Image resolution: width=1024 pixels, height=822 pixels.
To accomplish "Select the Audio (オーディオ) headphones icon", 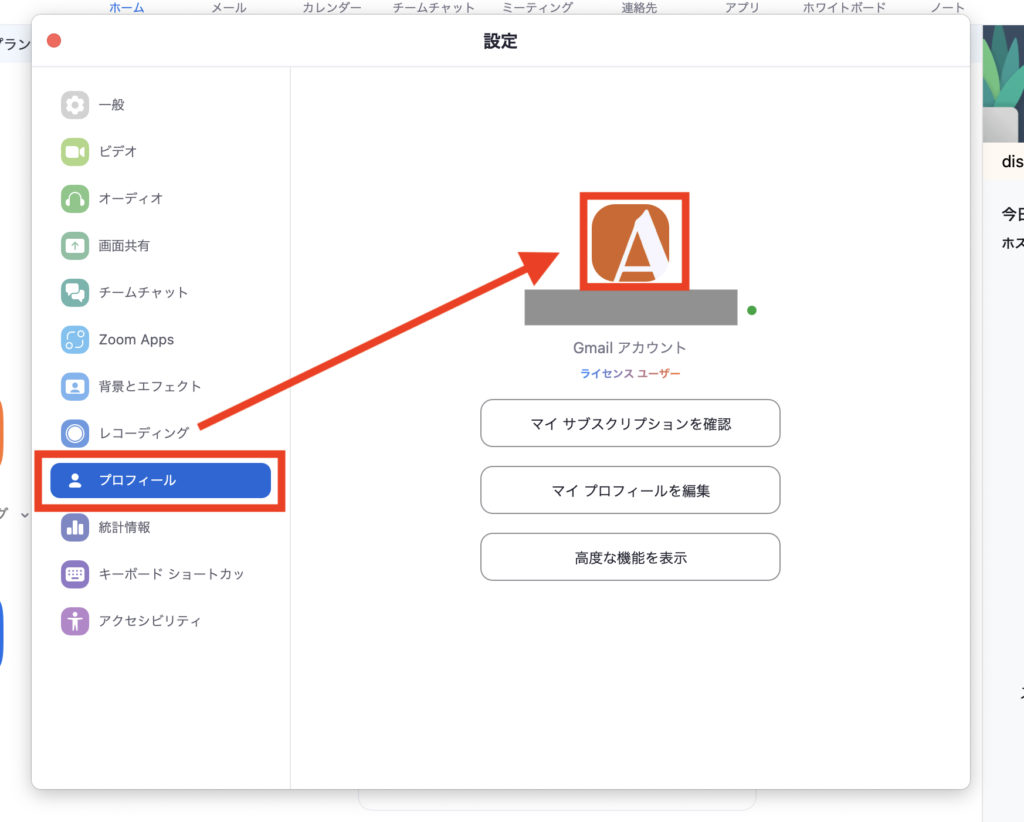I will pos(75,199).
